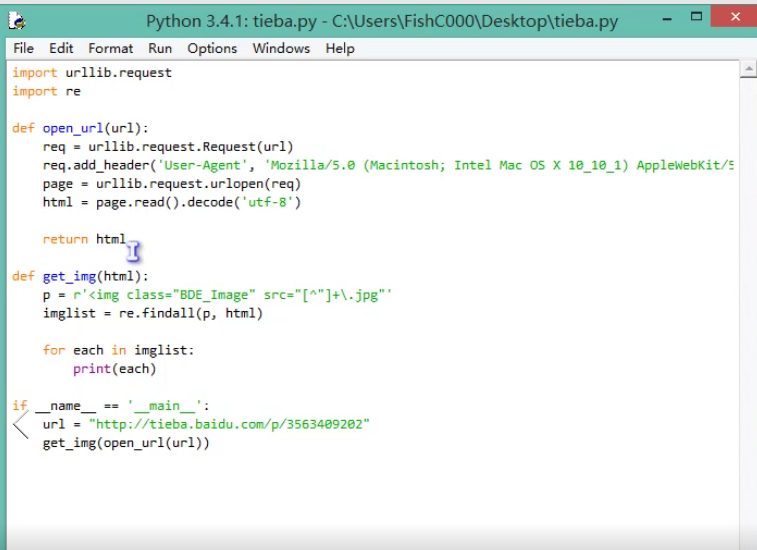Place cursor on the 'import urllib.request' line

(92, 73)
